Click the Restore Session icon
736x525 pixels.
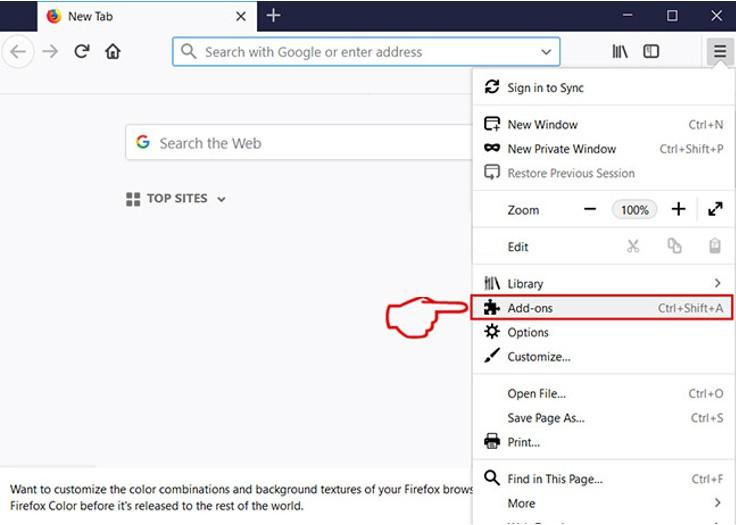tap(492, 172)
